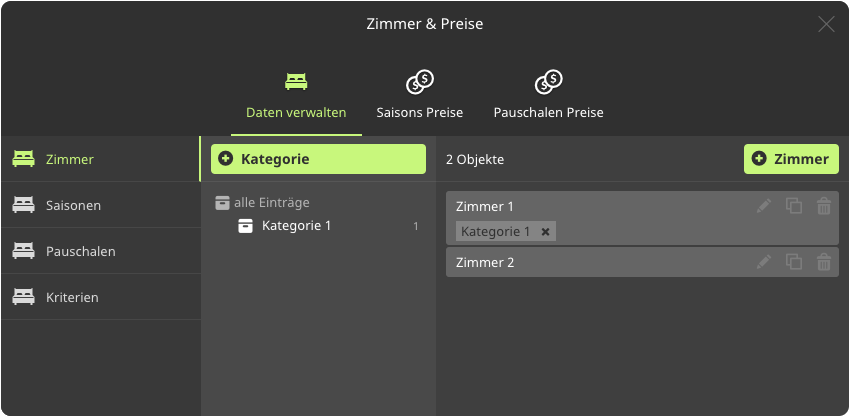Duplicate Zimmer 1 with the copy icon
This screenshot has height=417, width=850.
(794, 206)
